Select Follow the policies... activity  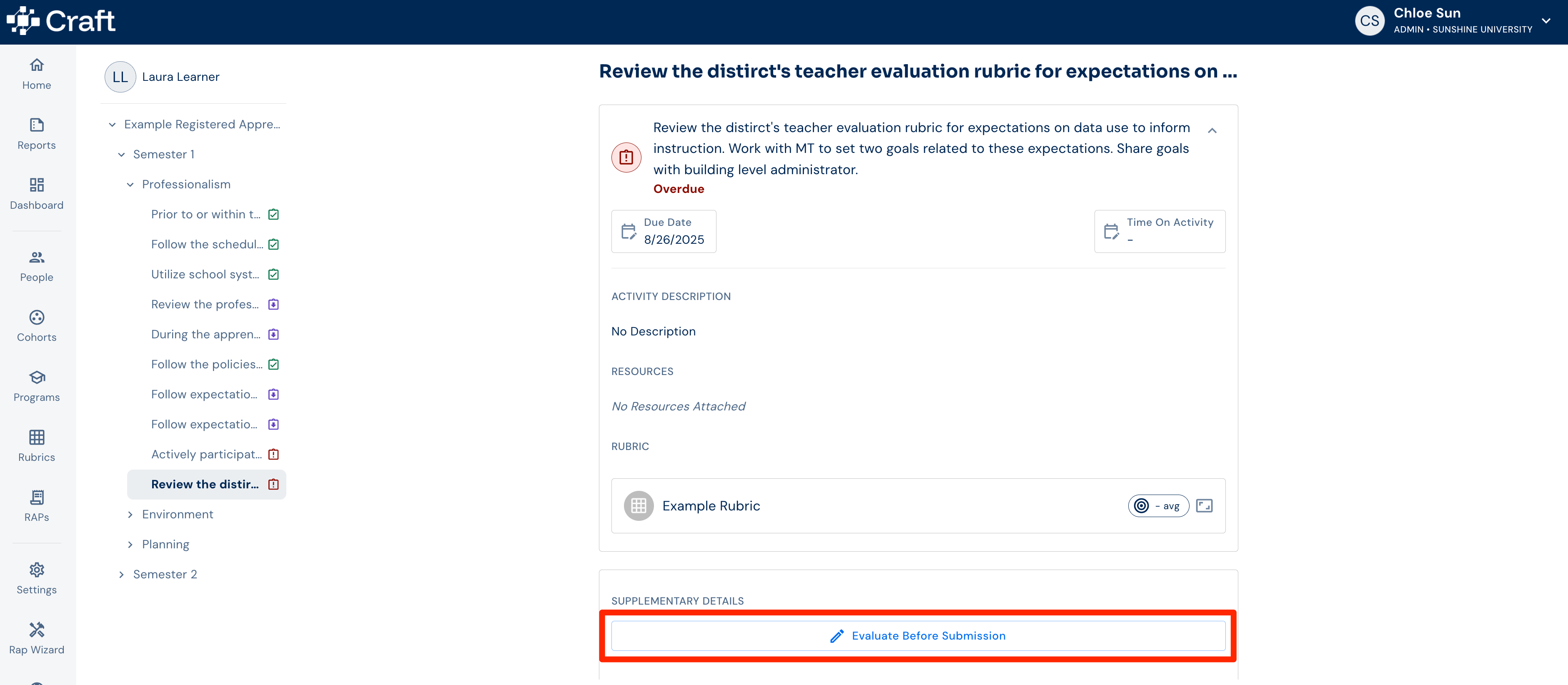206,365
